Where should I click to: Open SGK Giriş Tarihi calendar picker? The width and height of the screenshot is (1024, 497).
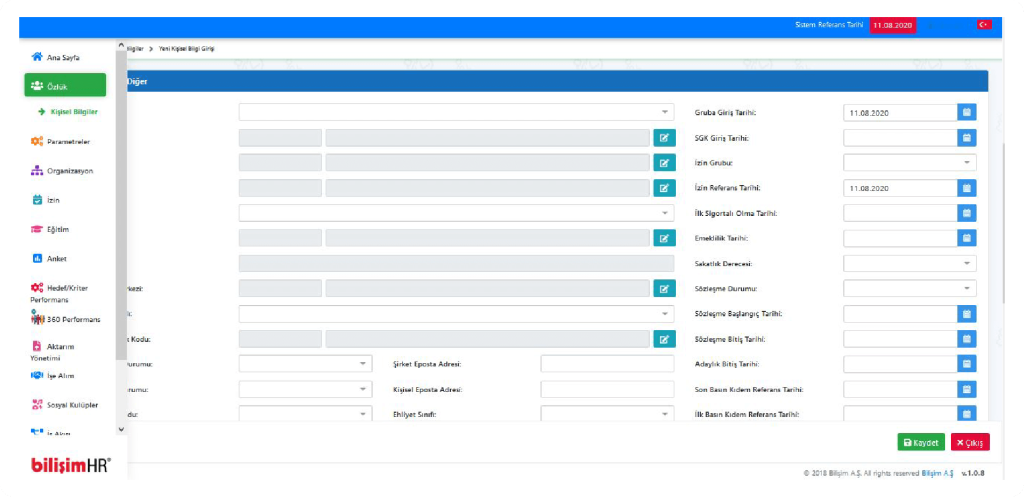click(x=966, y=138)
